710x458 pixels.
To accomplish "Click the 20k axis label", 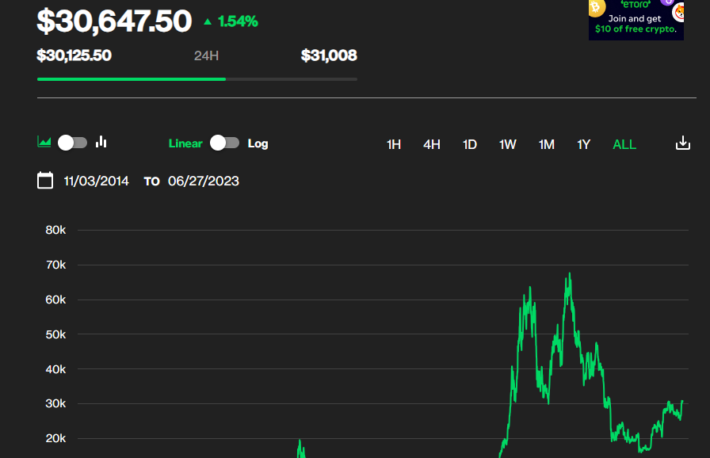I will [56, 439].
